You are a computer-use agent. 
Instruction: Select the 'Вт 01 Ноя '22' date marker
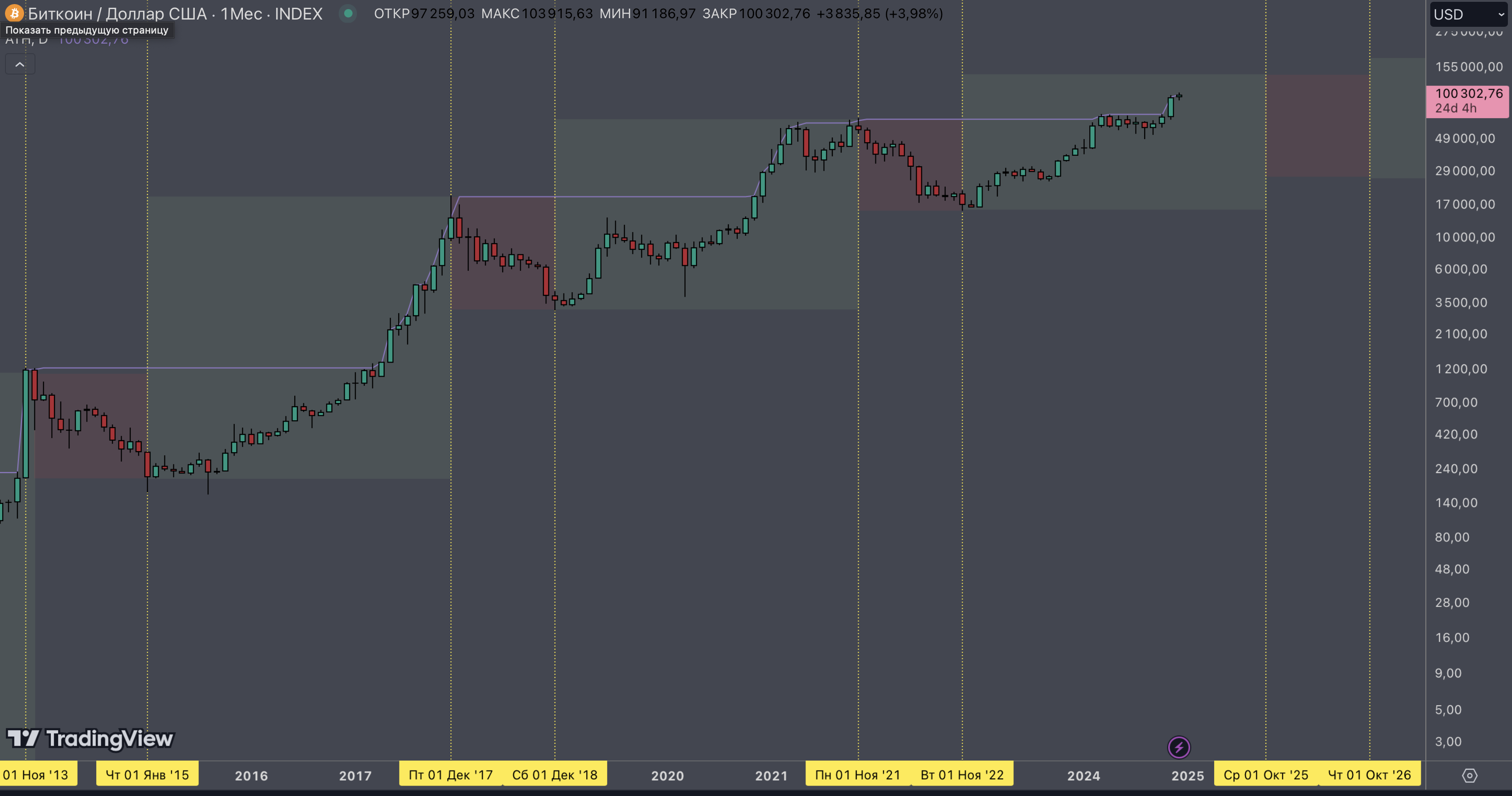[962, 775]
